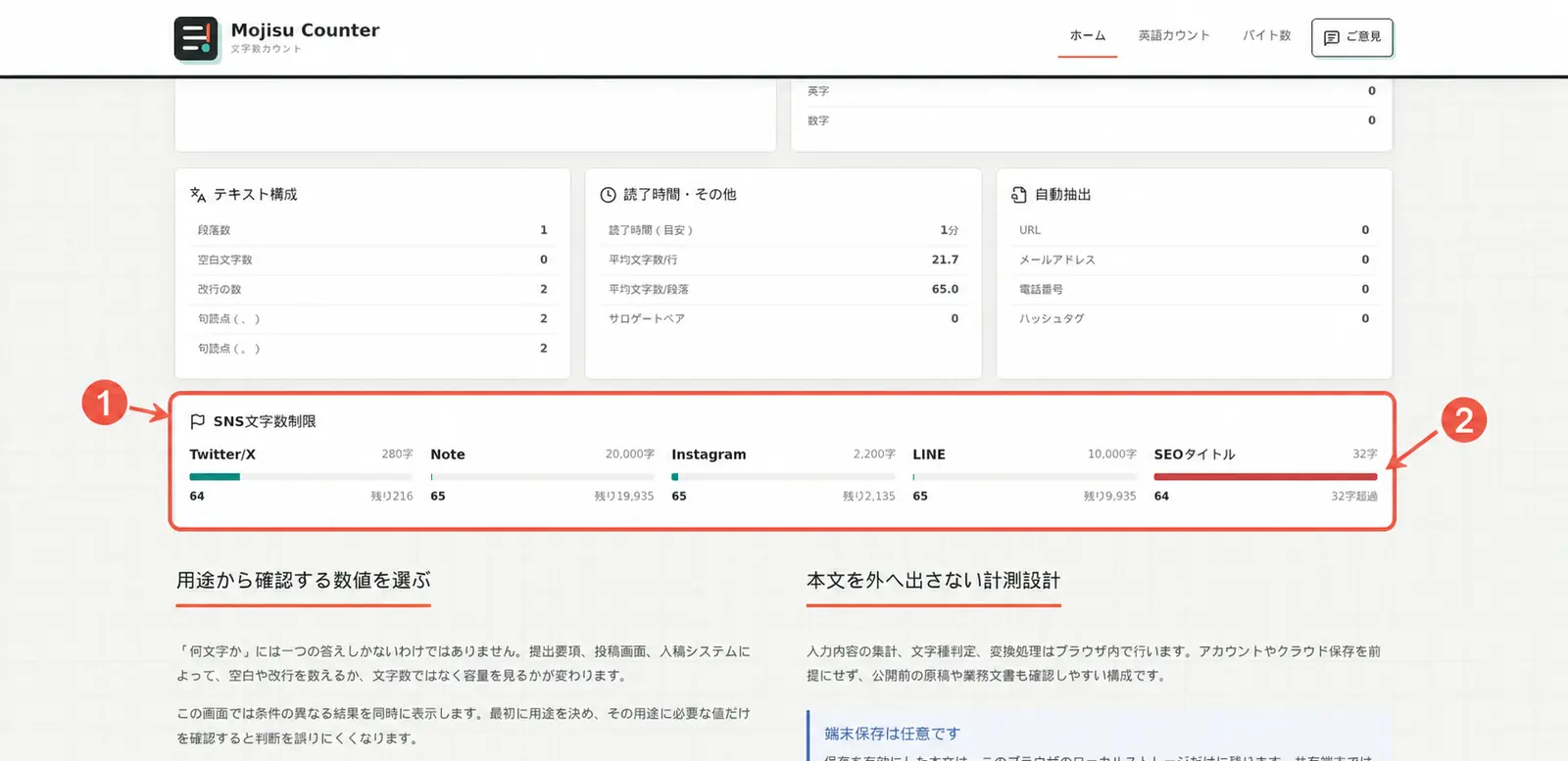
Task: Click the 平均文字数/段落 row
Action: [x=783, y=289]
